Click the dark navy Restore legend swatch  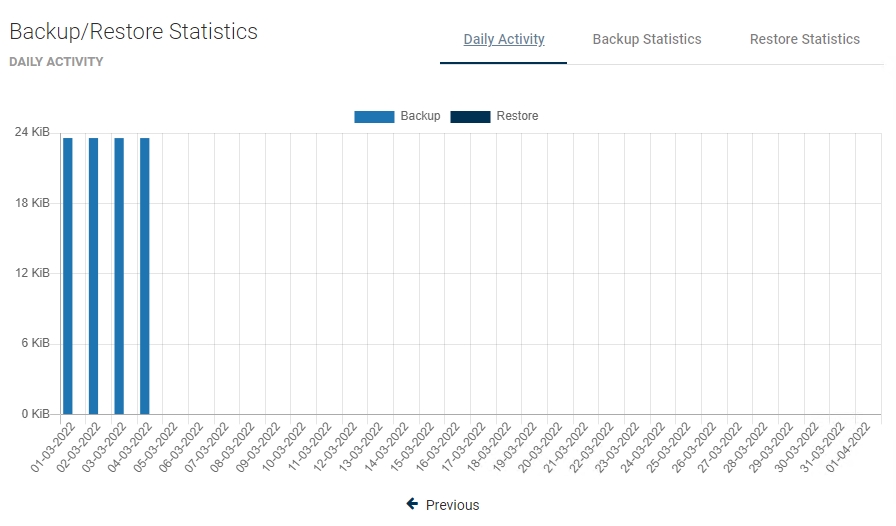click(470, 117)
